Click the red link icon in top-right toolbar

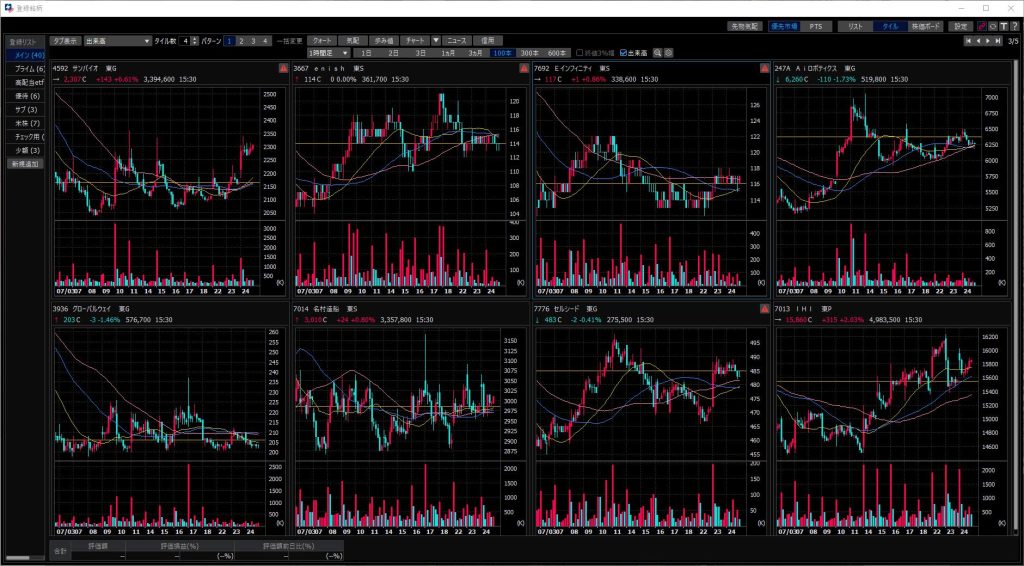[x=981, y=26]
